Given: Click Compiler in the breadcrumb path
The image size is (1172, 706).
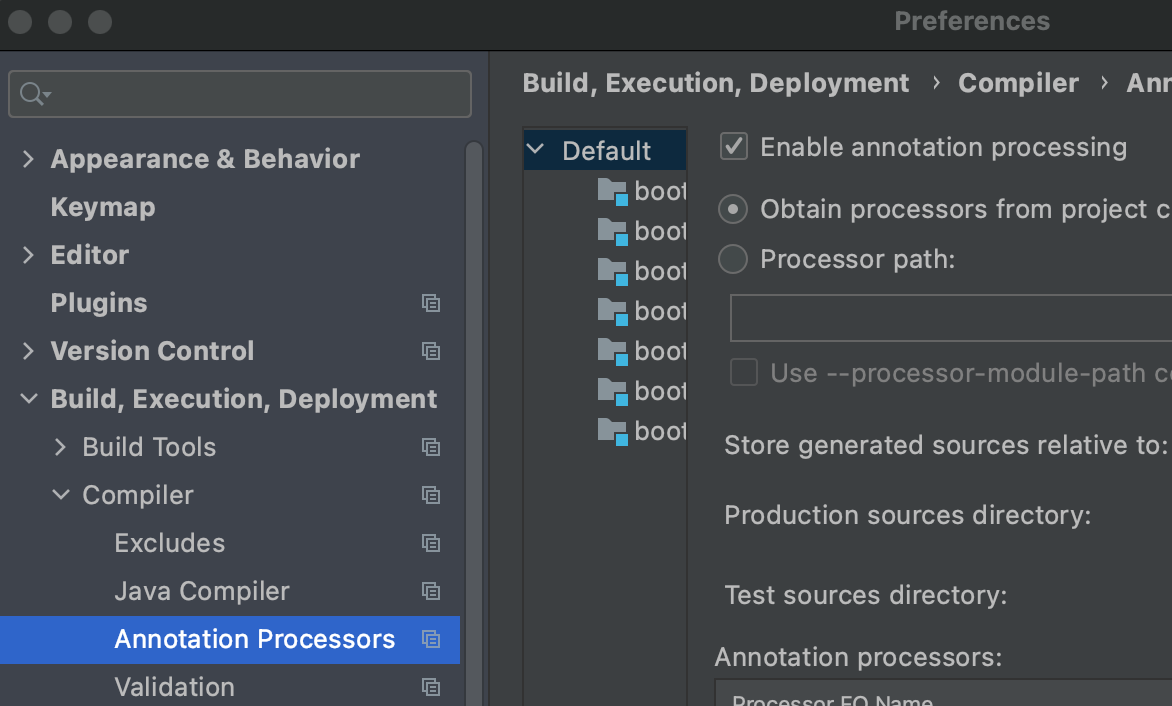Looking at the screenshot, I should (x=1018, y=83).
